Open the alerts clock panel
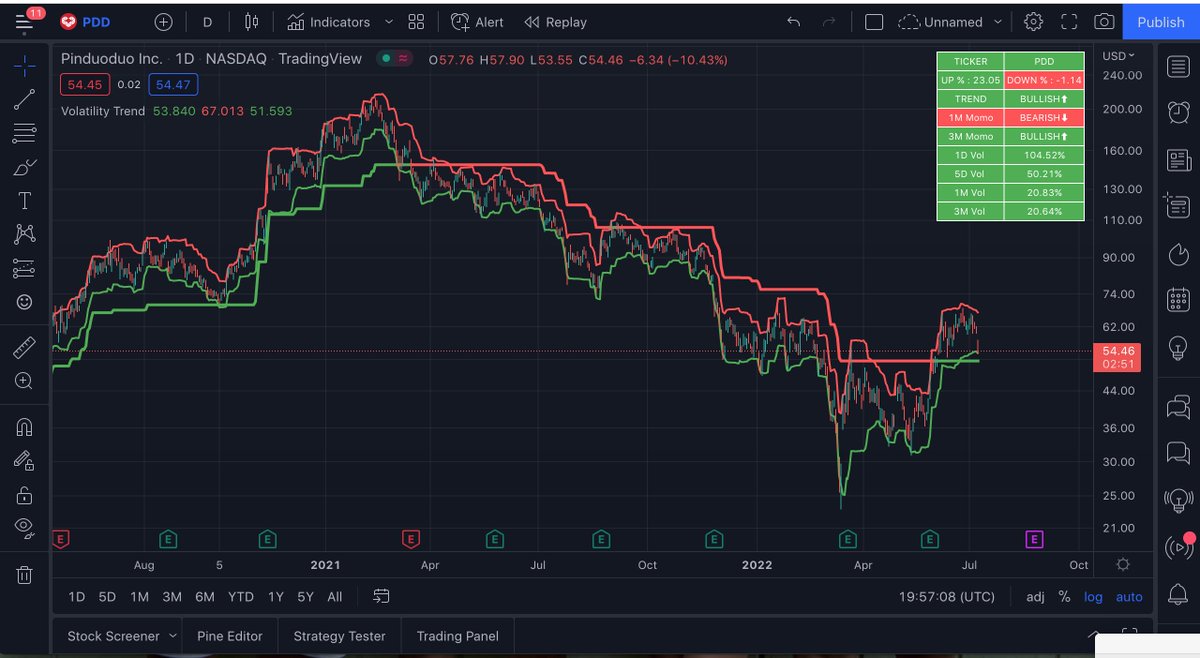1200x658 pixels. point(1179,112)
